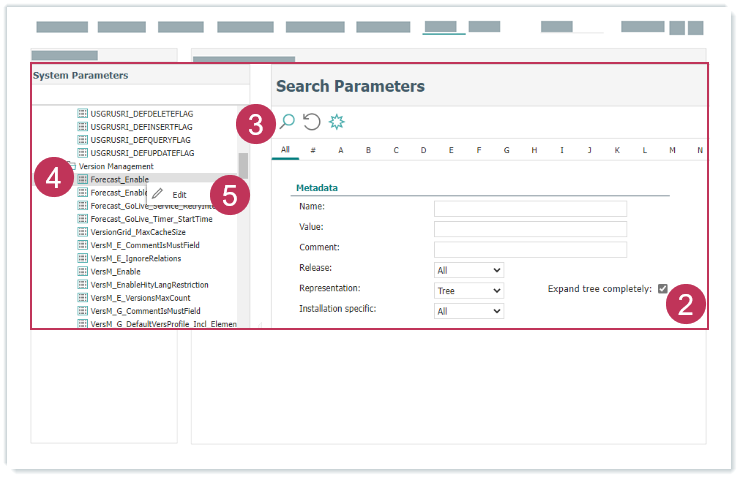This screenshot has width=741, height=479.
Task: Select the Forecast_GoLive_Timer_StartTime parameter
Action: click(151, 219)
